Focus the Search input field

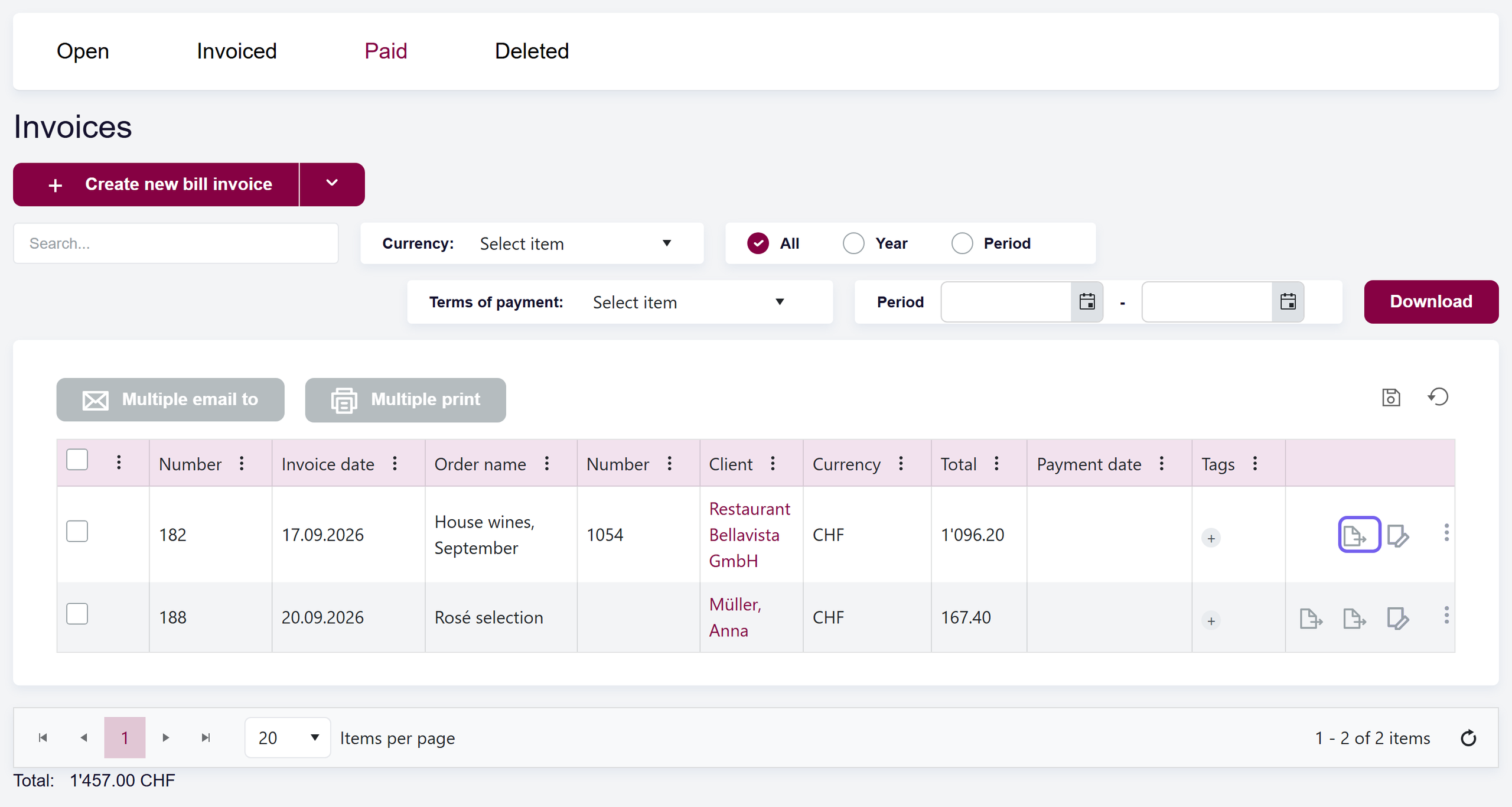click(x=176, y=243)
